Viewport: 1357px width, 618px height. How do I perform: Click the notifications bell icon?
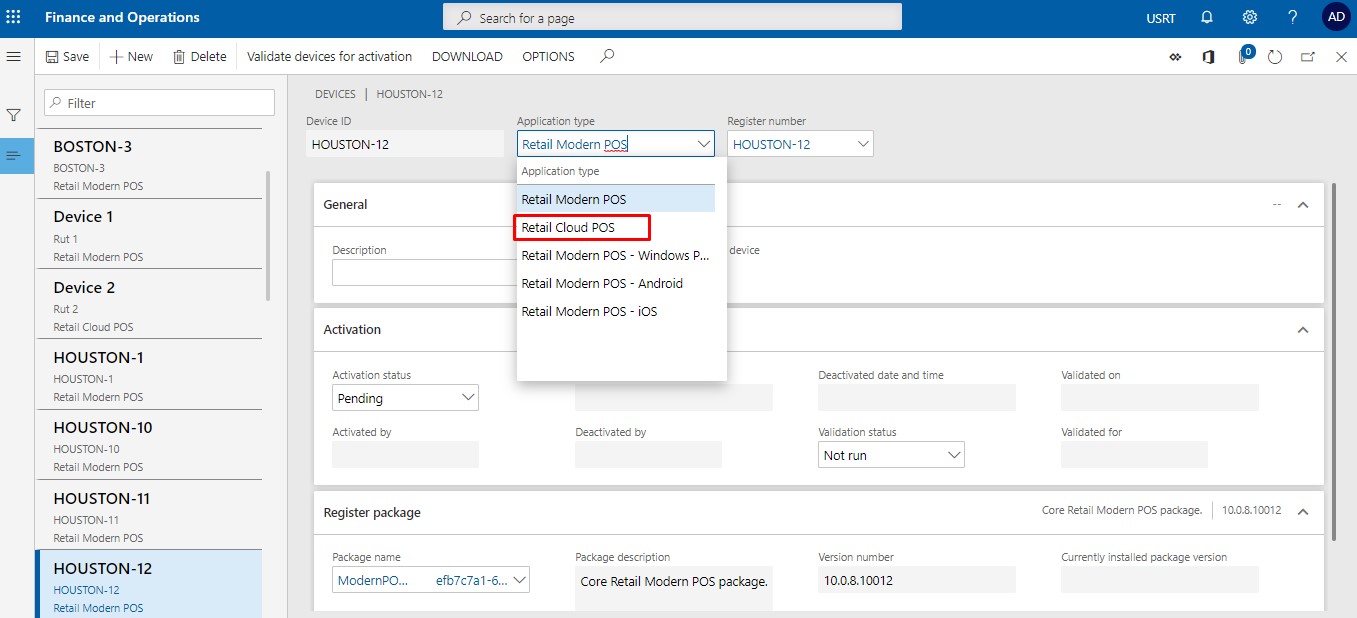tap(1207, 17)
